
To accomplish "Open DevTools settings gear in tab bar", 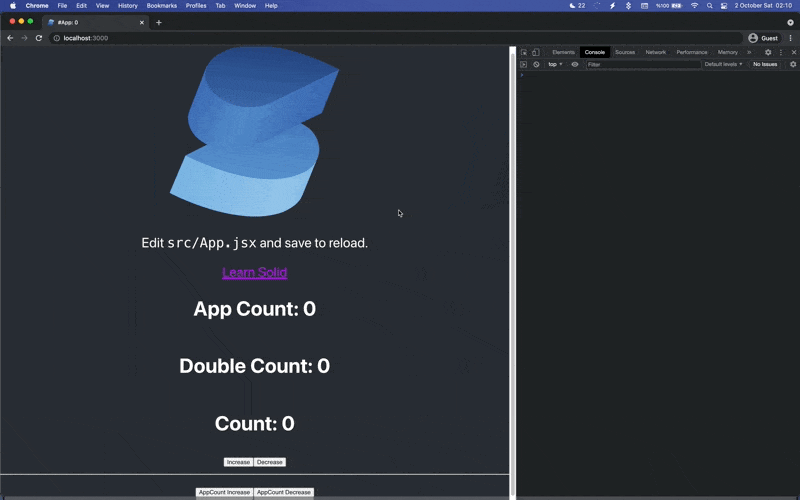I will click(x=768, y=52).
